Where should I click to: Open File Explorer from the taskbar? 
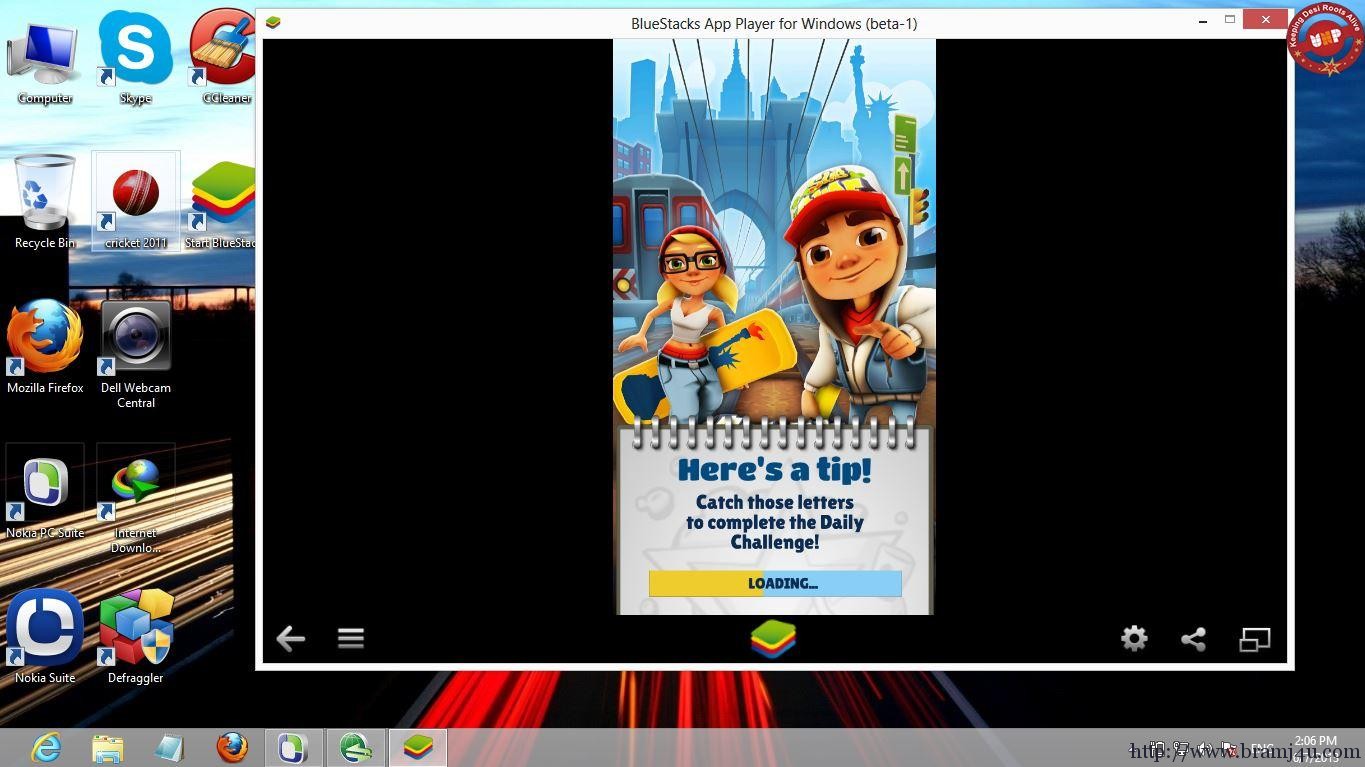pos(108,747)
